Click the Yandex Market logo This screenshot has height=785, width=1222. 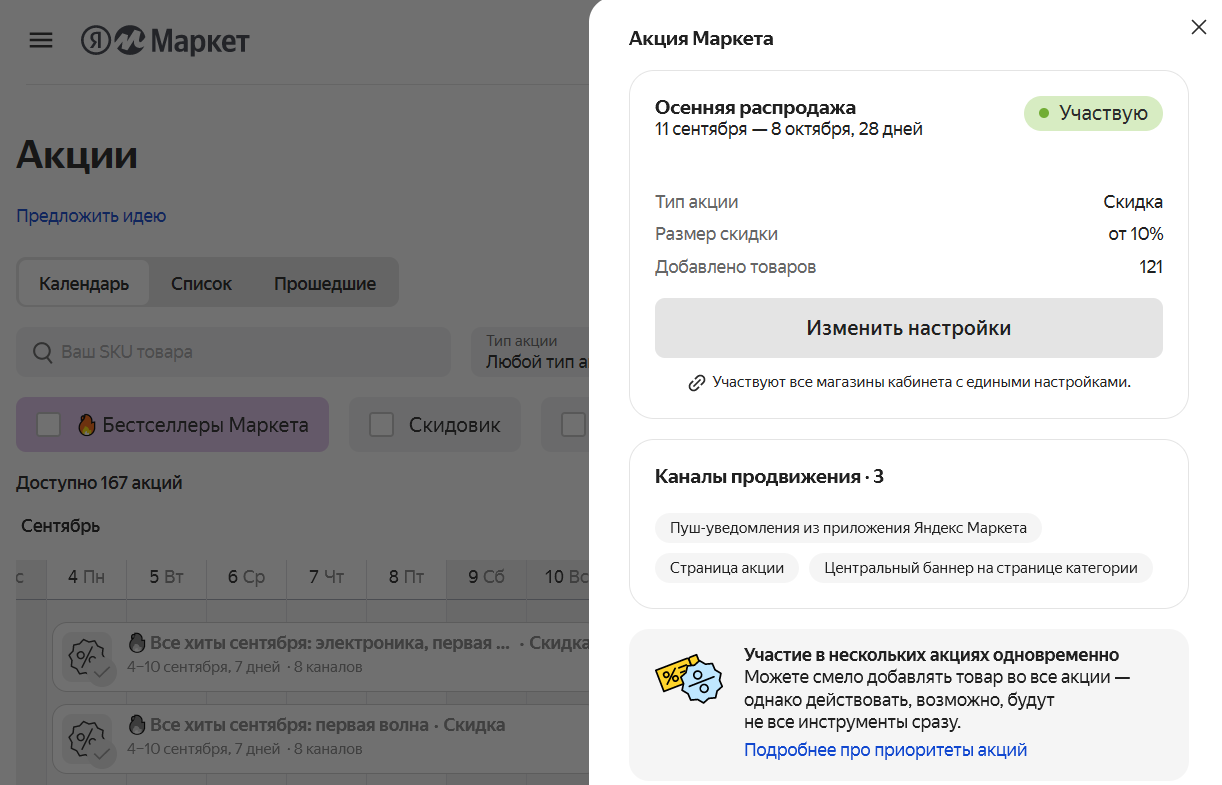(165, 41)
